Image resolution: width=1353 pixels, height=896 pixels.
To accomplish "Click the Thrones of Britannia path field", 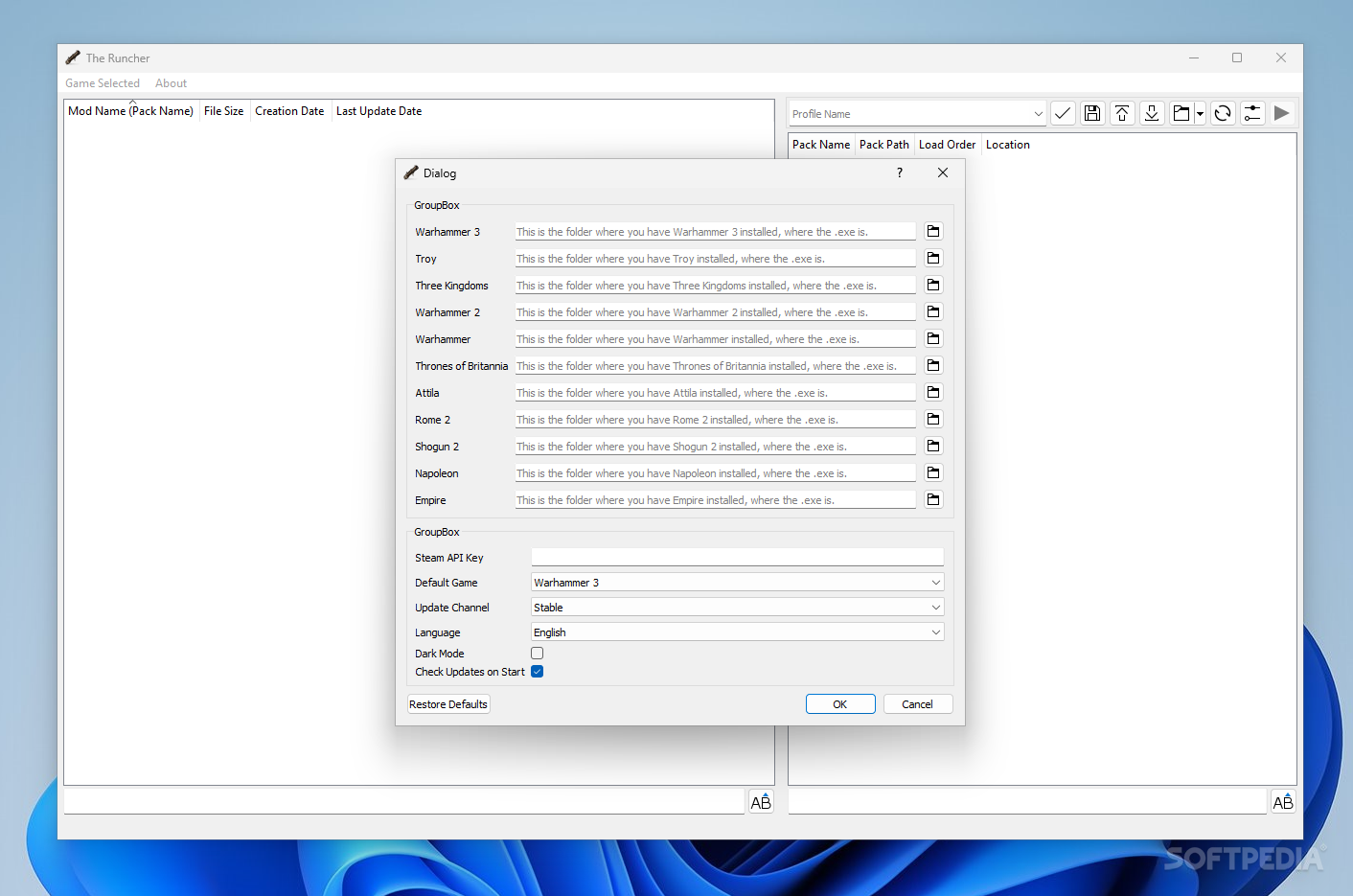I will point(716,366).
